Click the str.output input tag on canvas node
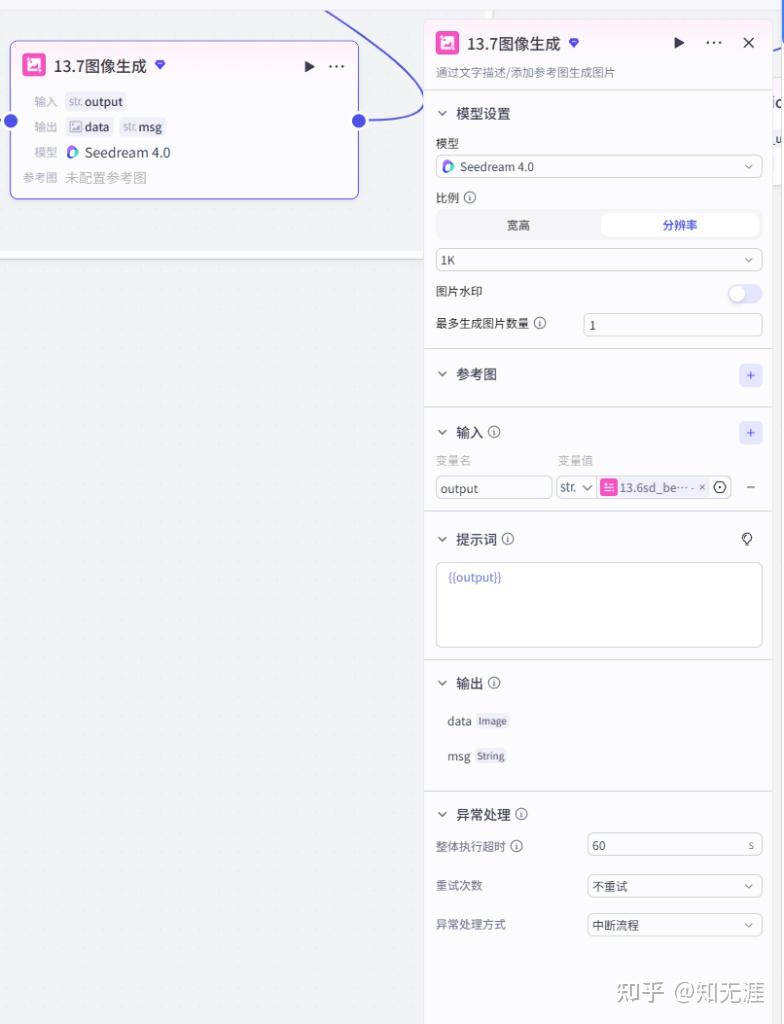 click(95, 102)
